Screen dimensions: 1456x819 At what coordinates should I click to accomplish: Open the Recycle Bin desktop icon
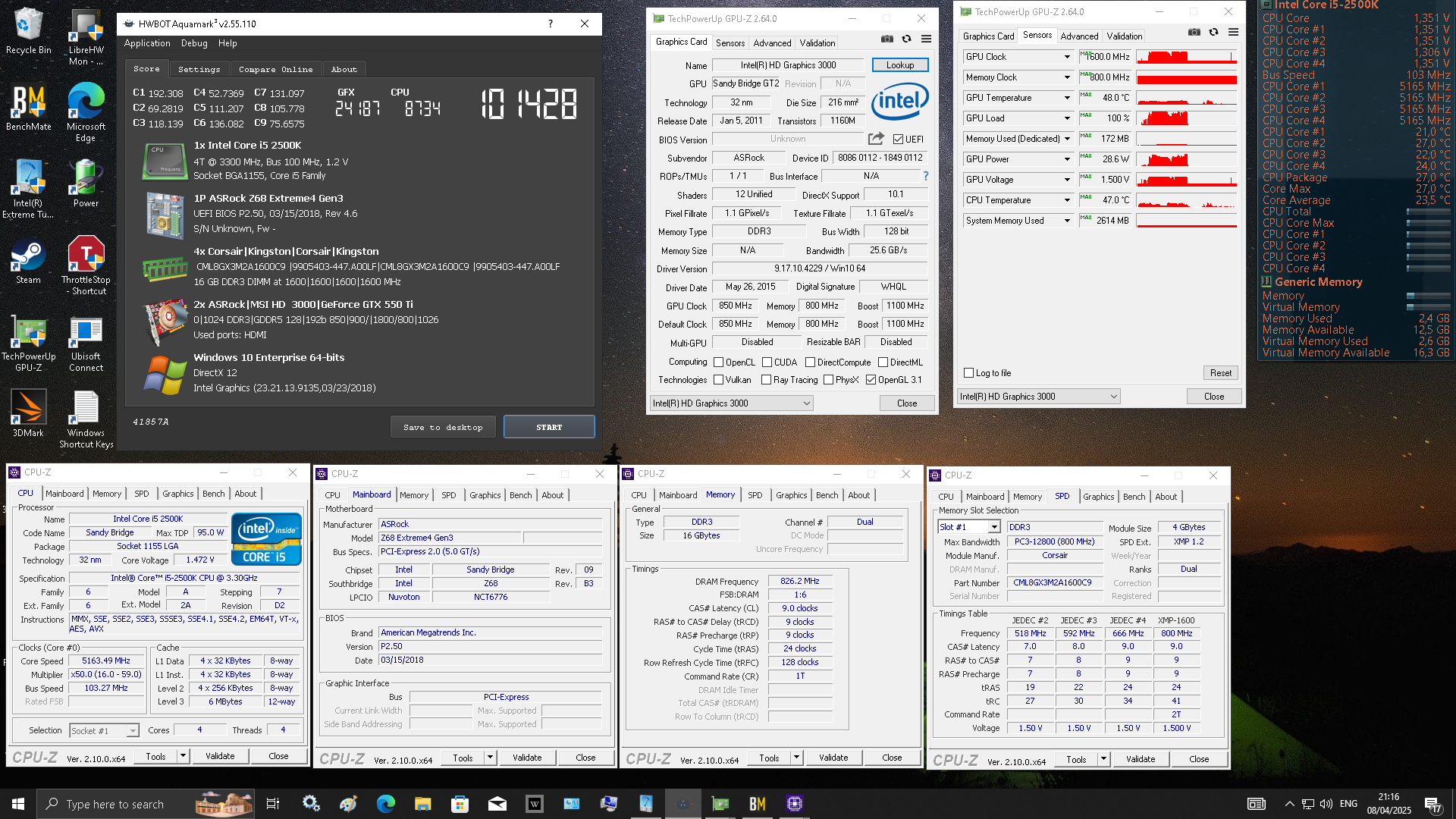[x=29, y=32]
